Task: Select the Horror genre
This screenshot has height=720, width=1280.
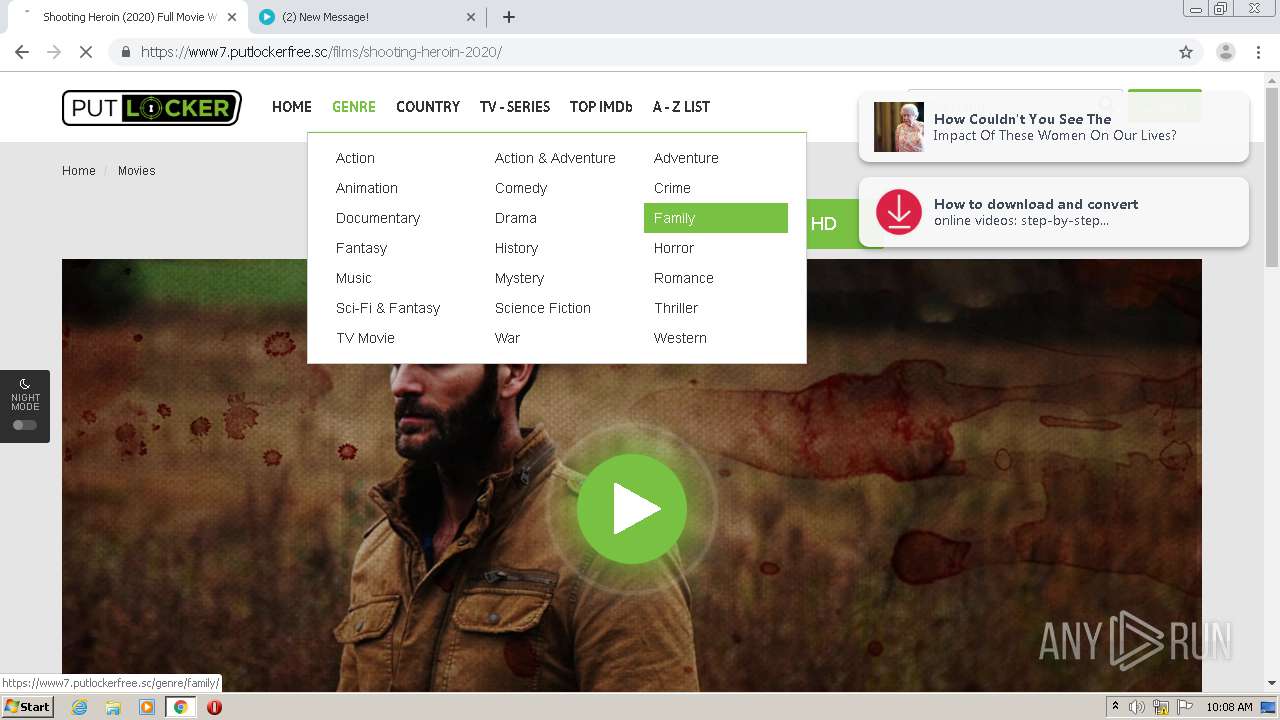Action: tap(674, 248)
